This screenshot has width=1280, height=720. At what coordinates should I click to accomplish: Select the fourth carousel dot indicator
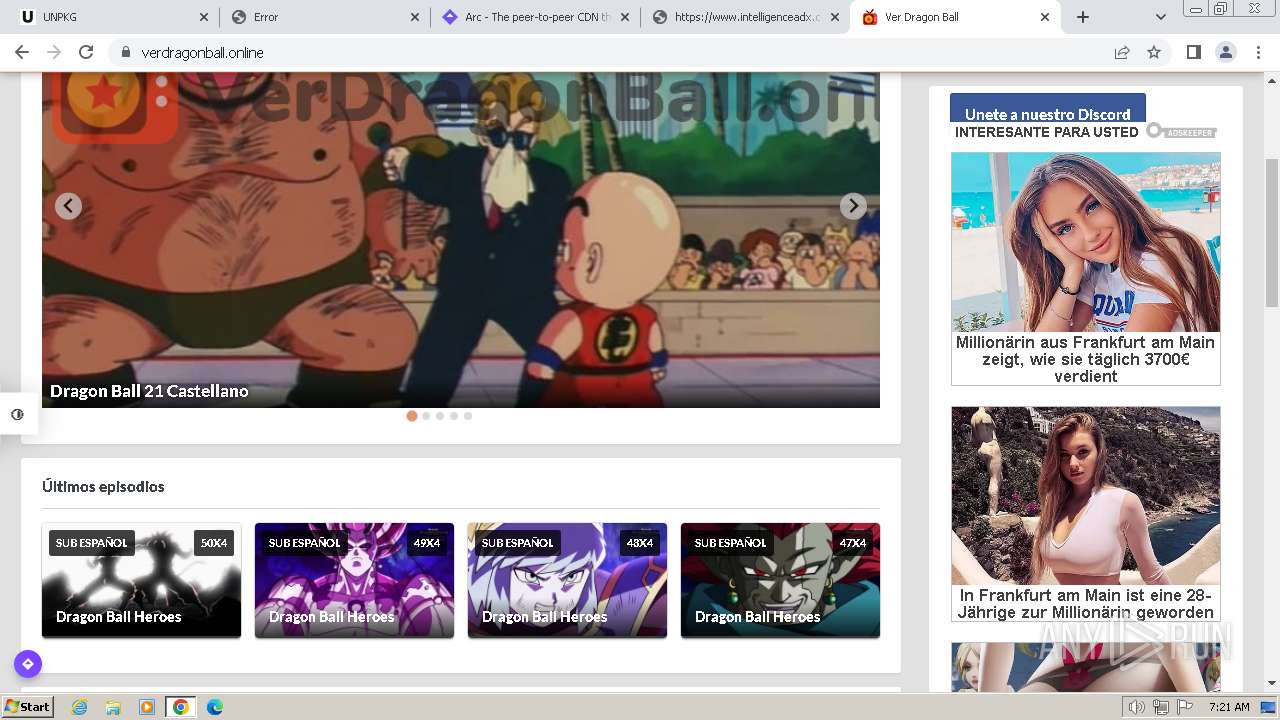point(454,416)
